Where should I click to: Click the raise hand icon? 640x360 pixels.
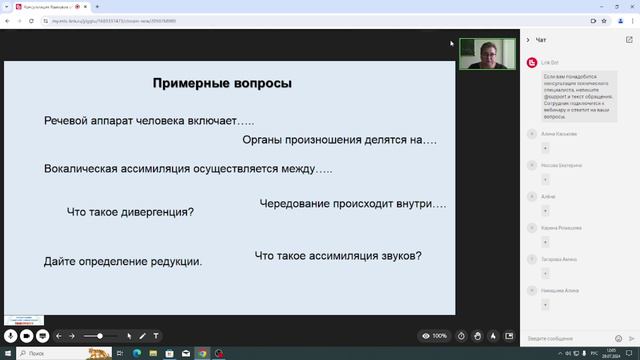tap(477, 336)
